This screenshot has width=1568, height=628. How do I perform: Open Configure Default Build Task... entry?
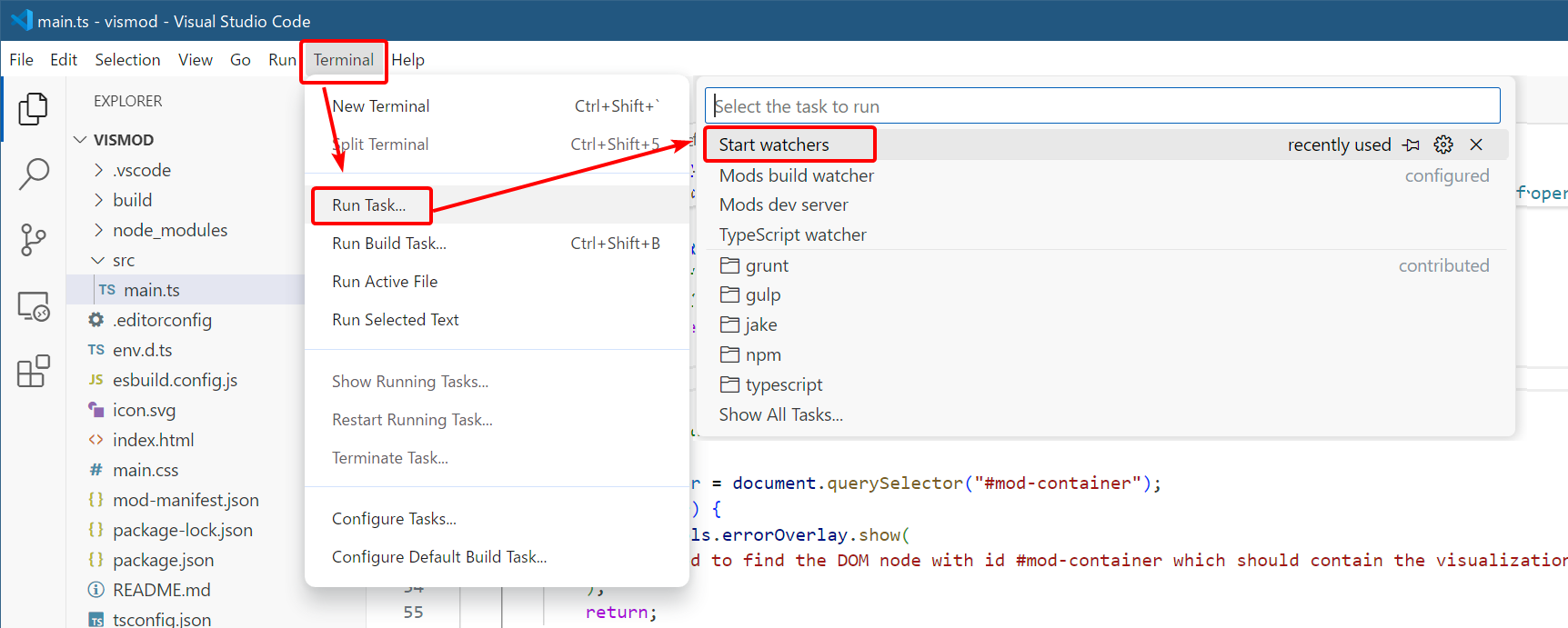point(497,557)
